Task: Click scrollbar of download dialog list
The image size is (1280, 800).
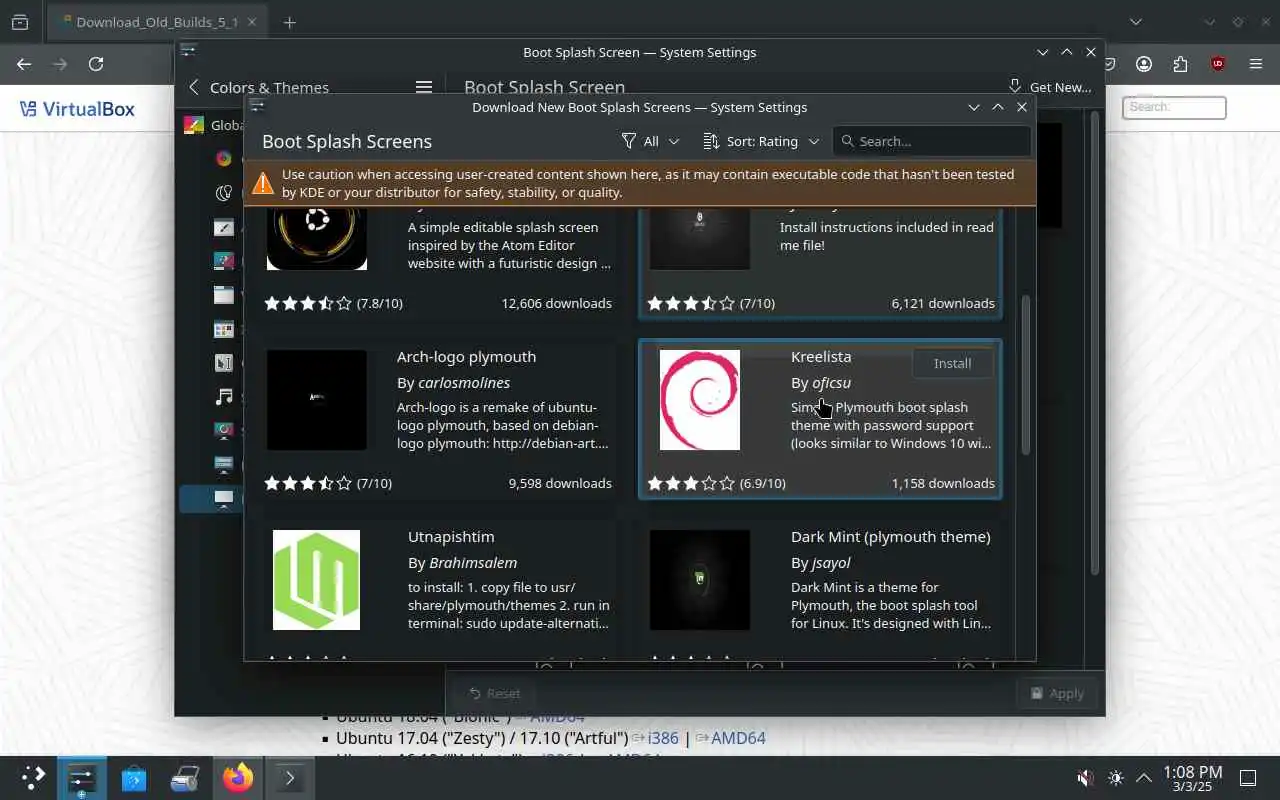Action: pos(1025,375)
